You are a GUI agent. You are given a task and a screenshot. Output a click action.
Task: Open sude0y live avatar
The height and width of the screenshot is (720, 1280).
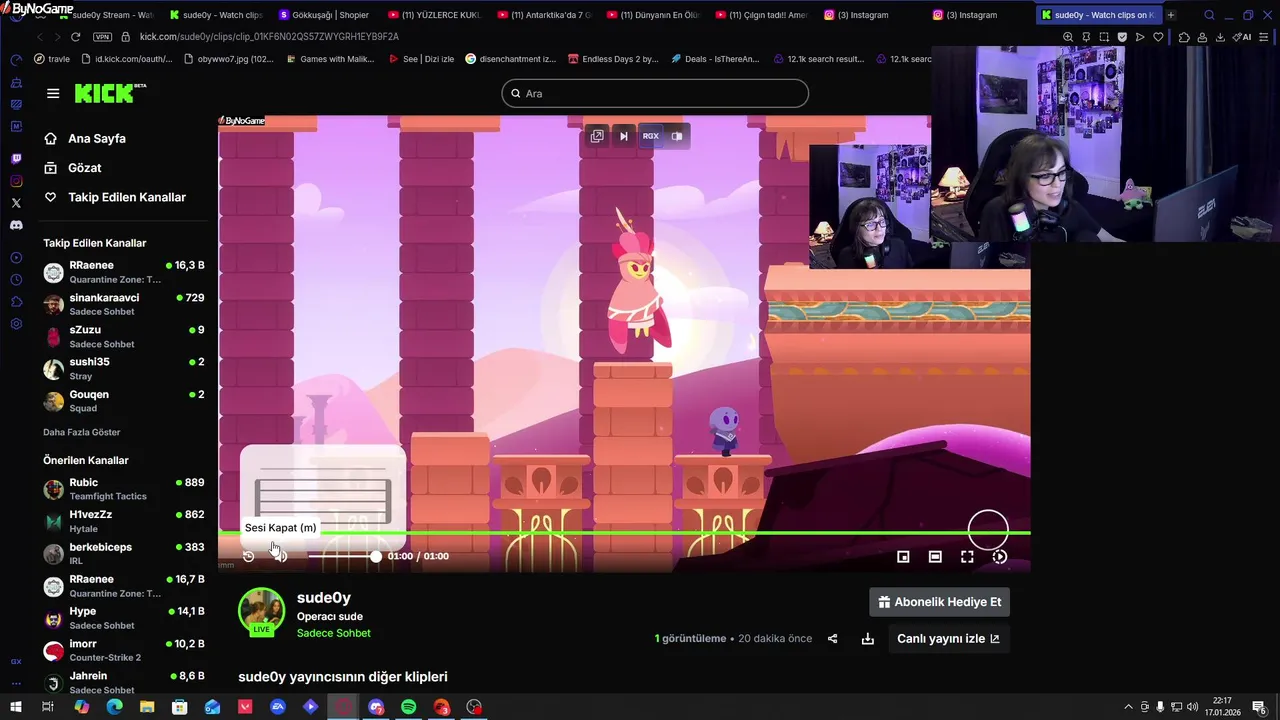[x=261, y=611]
